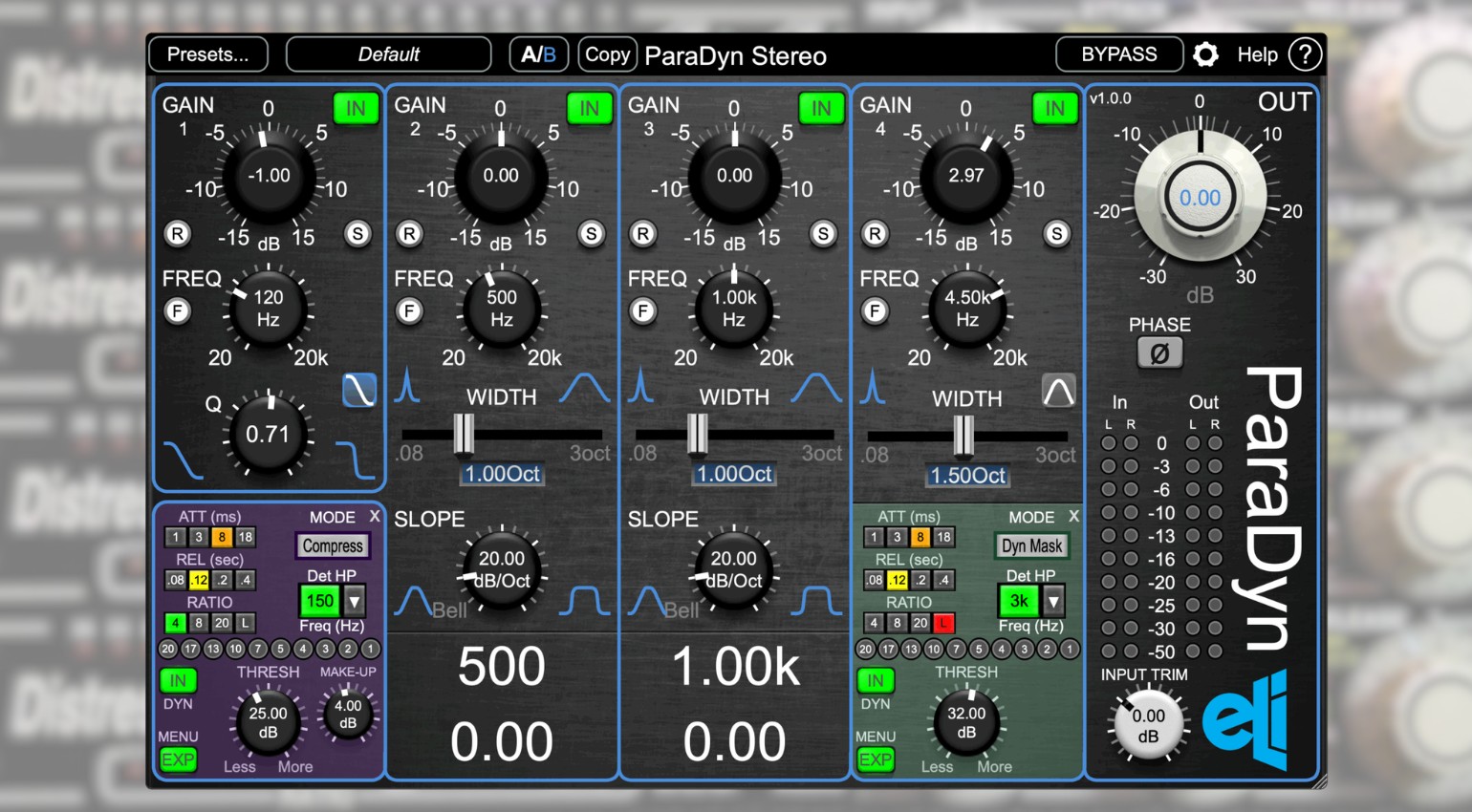Disable band 1 DYN IN switch
The width and height of the screenshot is (1472, 812).
point(178,680)
